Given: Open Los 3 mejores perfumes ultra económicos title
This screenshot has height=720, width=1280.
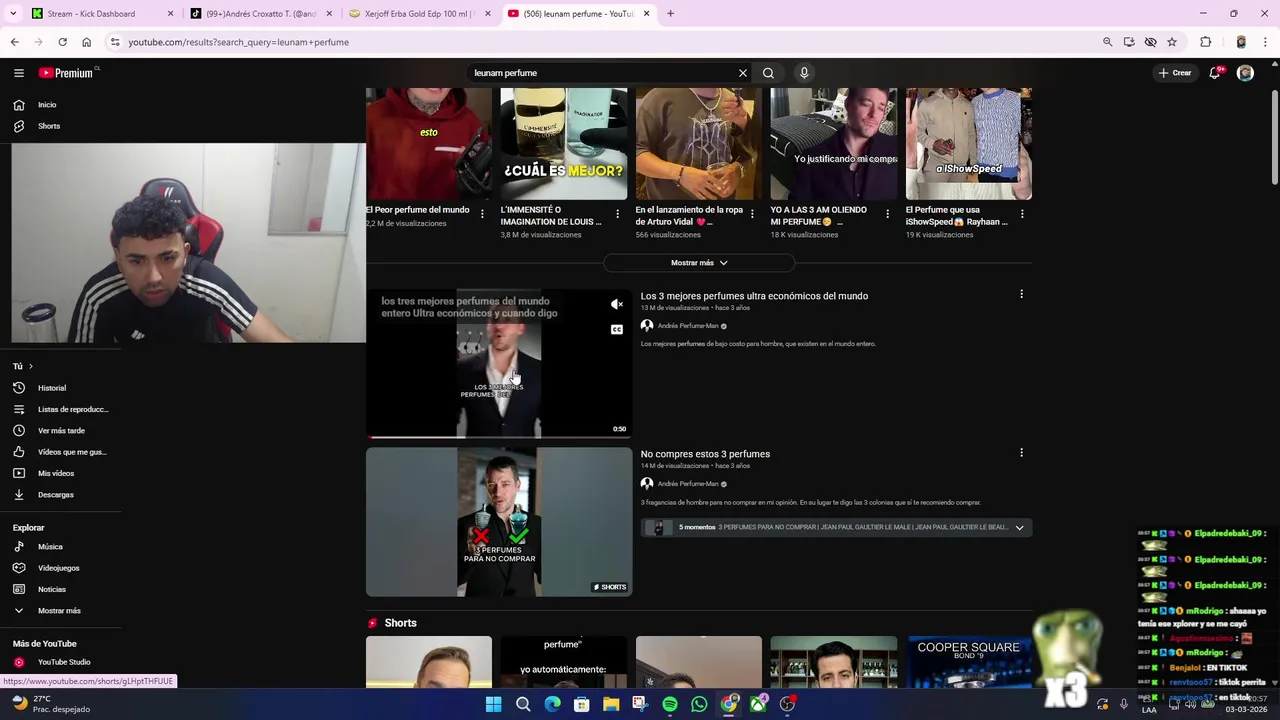Looking at the screenshot, I should [x=754, y=296].
